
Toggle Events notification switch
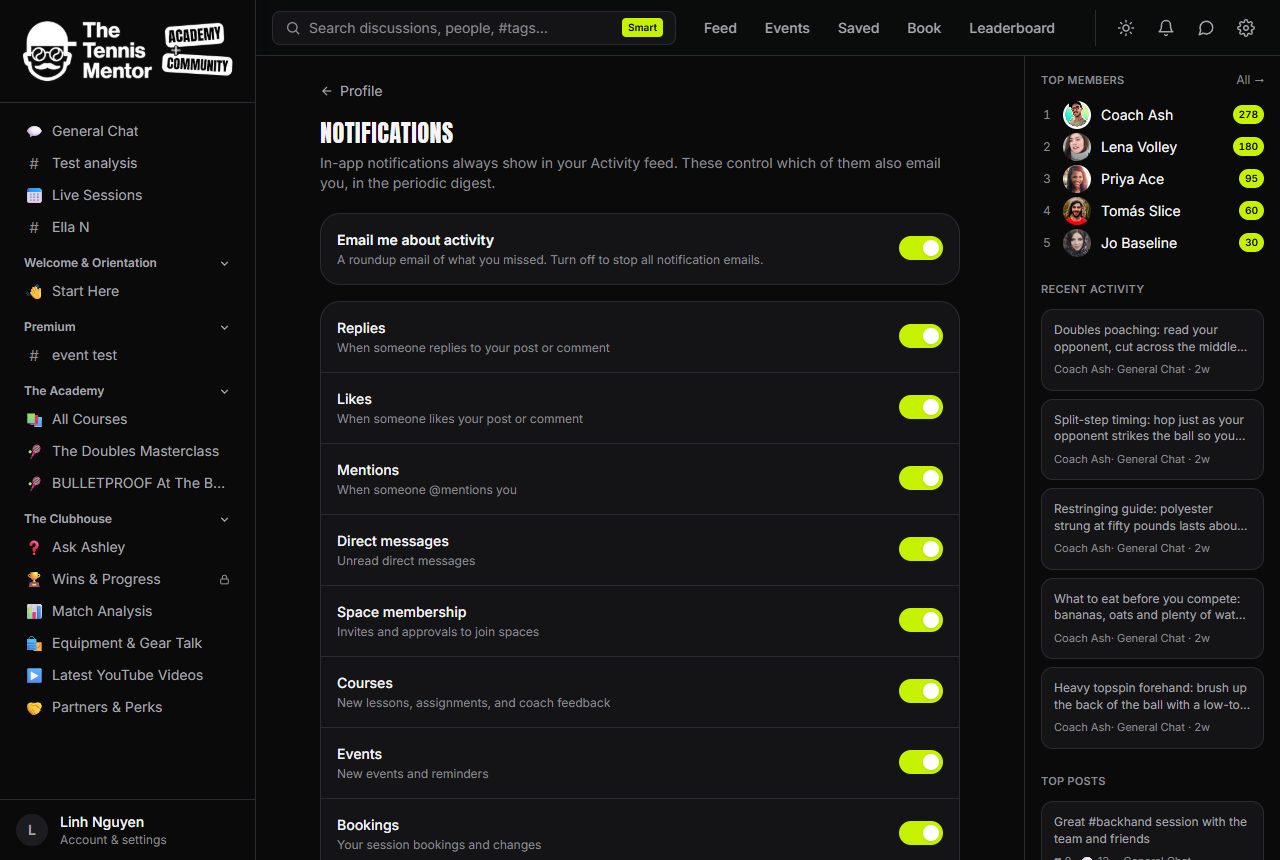[x=921, y=762]
